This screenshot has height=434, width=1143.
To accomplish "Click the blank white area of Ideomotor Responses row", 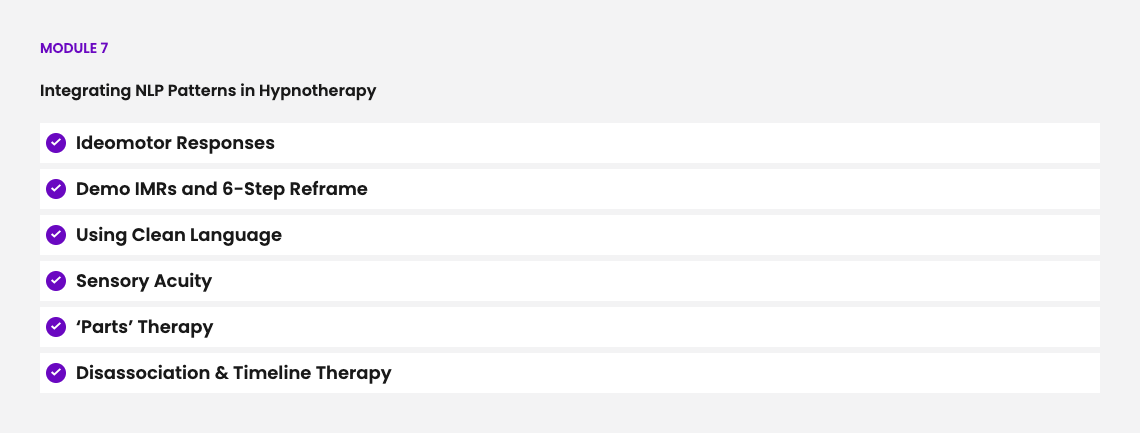I will click(685, 143).
